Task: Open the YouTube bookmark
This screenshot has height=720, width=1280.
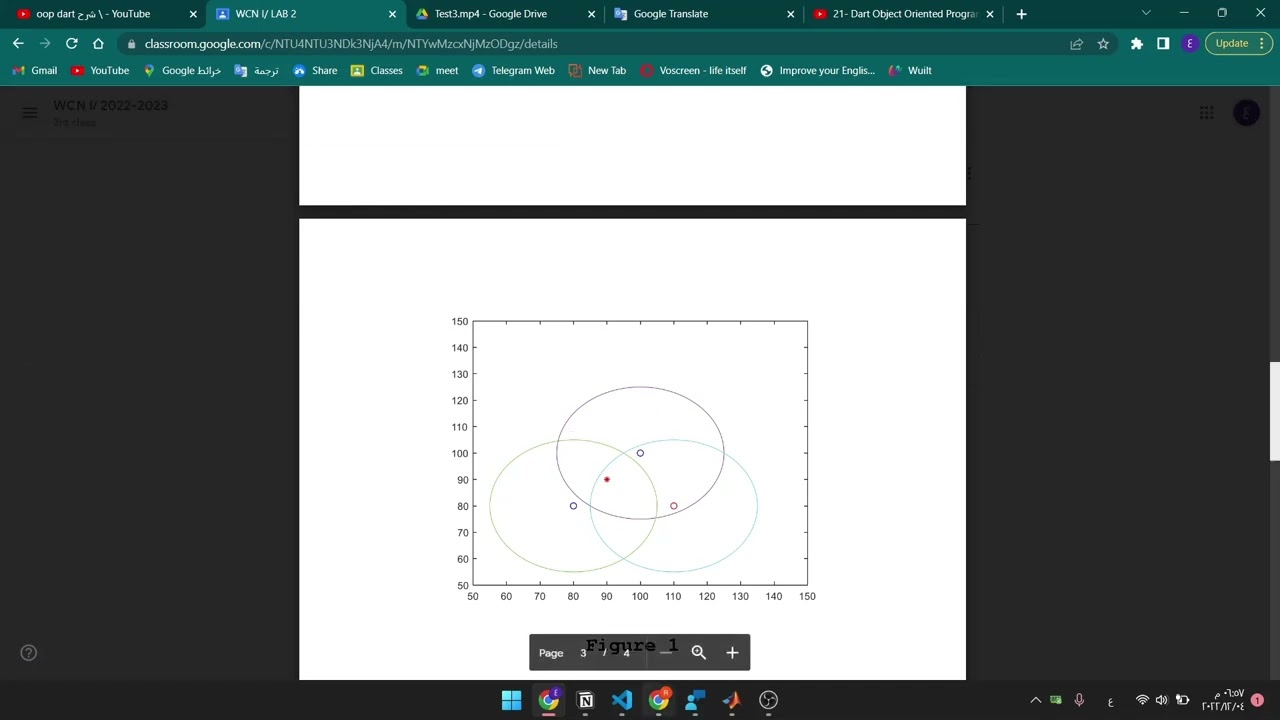Action: point(100,71)
